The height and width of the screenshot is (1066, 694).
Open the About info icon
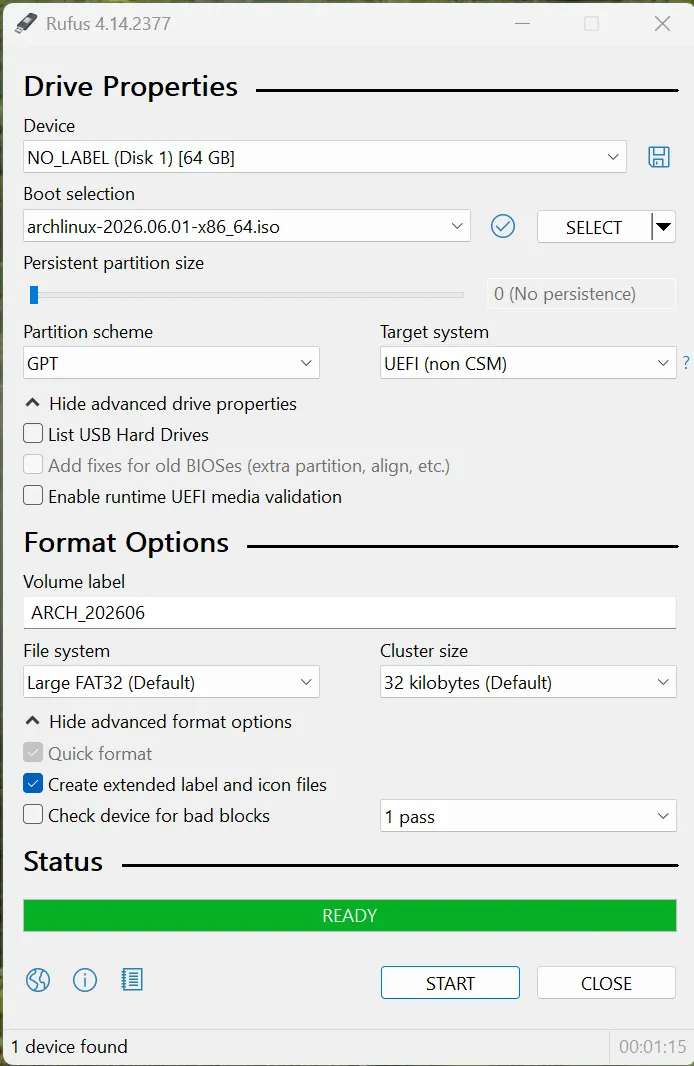tap(85, 980)
